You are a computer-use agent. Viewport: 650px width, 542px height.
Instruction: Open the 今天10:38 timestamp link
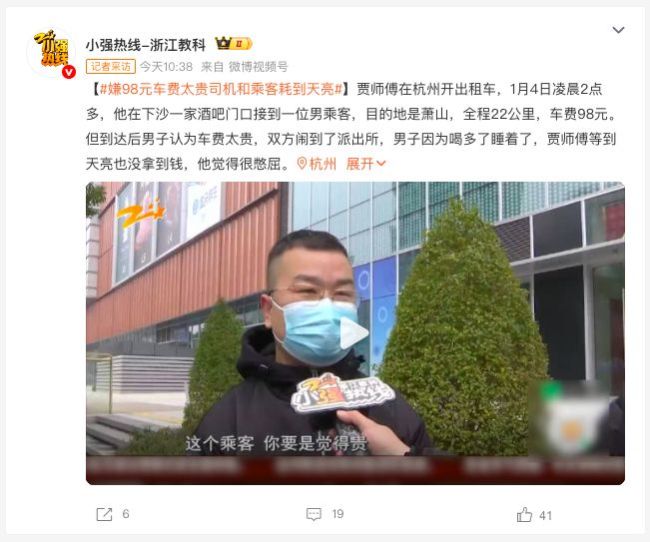pos(166,66)
